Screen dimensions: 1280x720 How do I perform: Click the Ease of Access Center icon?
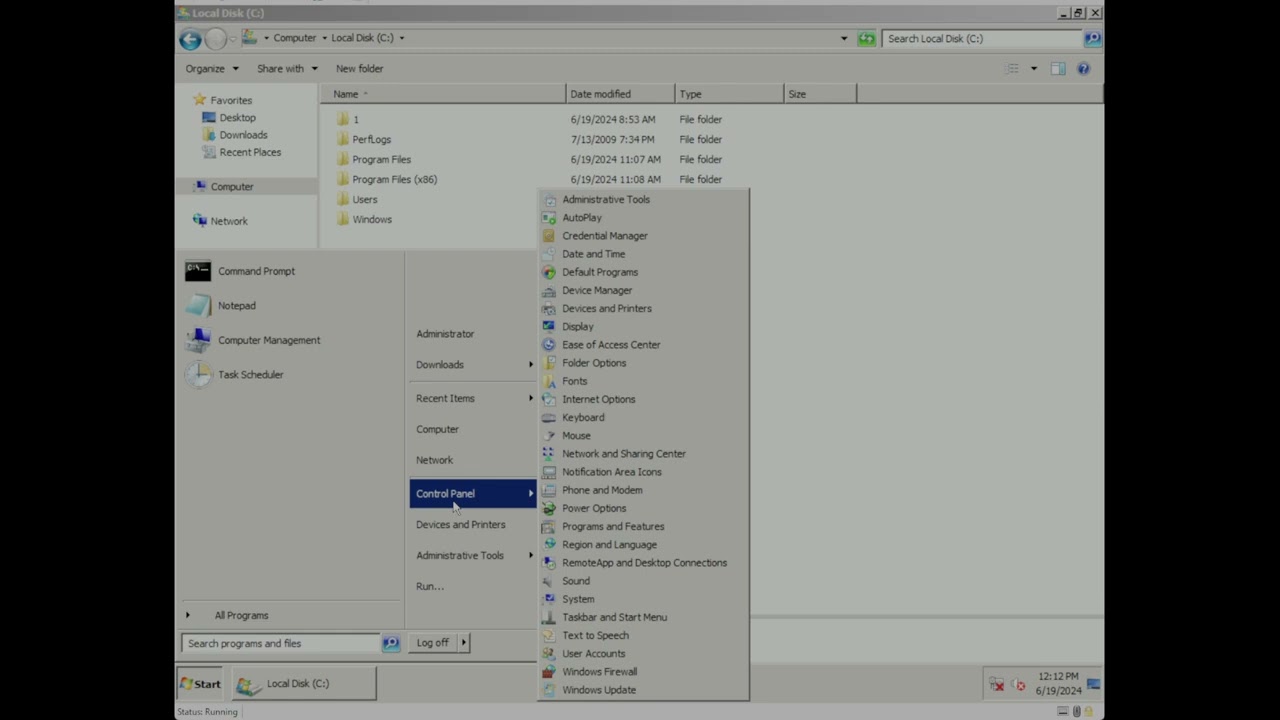(549, 344)
